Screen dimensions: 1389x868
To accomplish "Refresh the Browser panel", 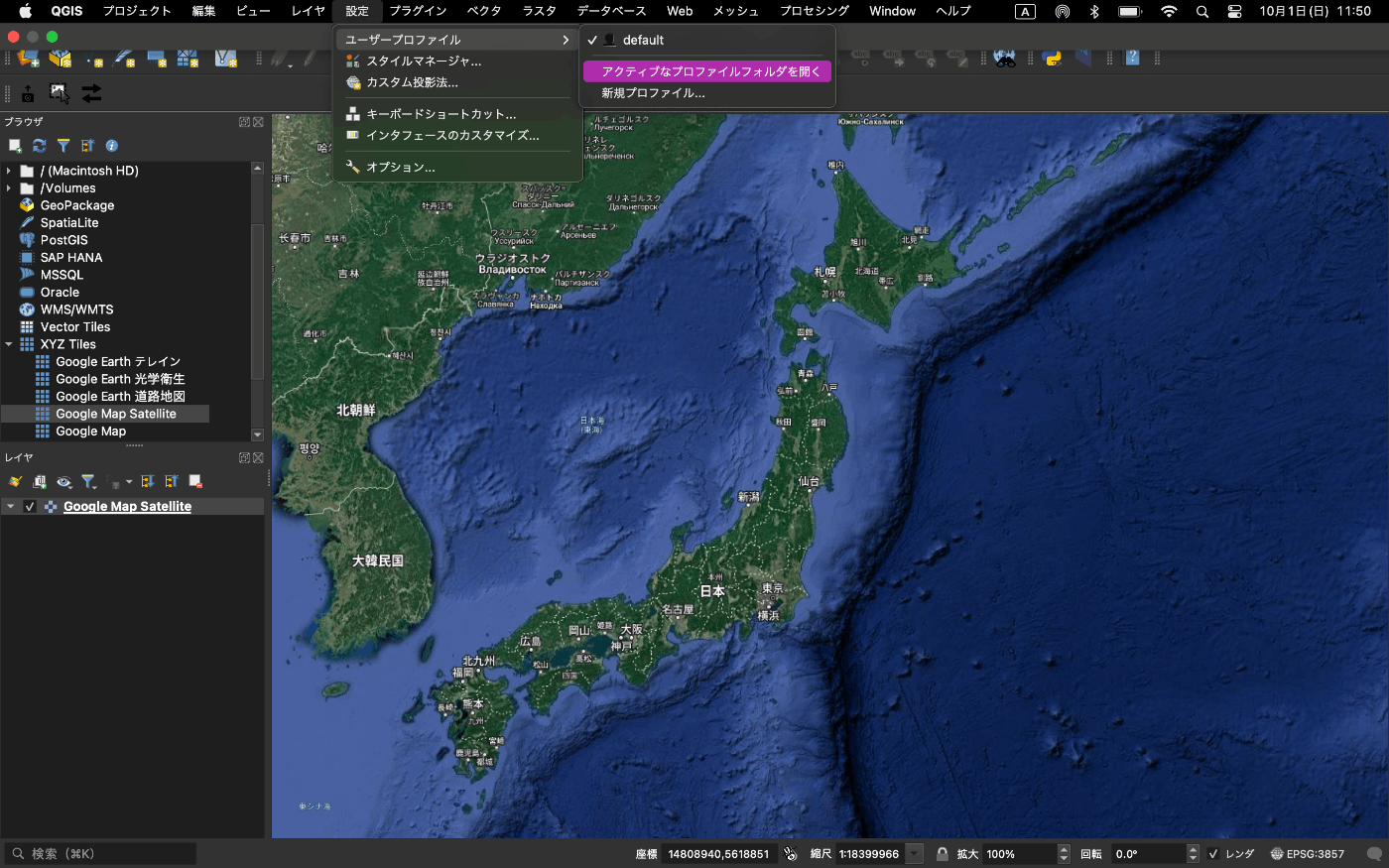I will (39, 146).
